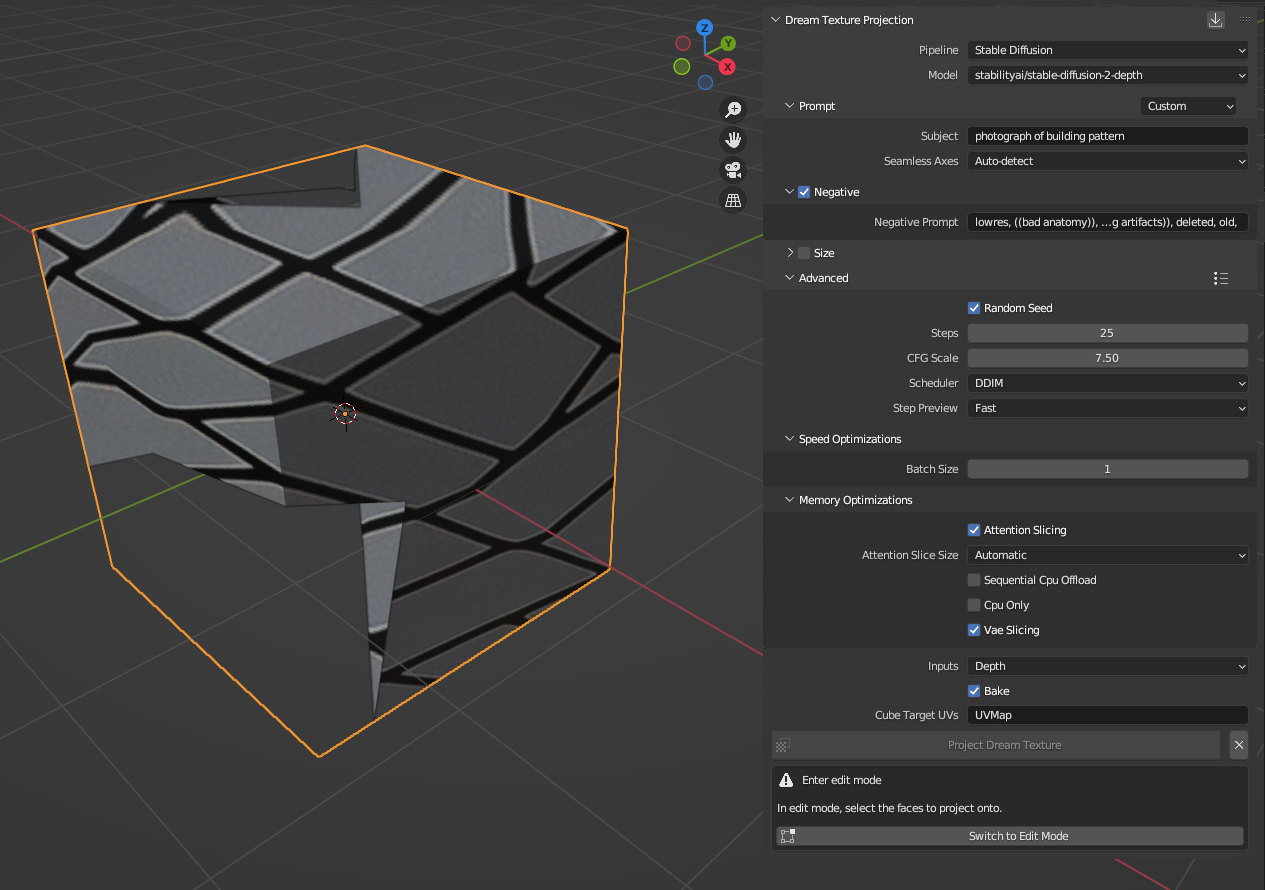Viewport: 1265px width, 890px height.
Task: Click the zoom magnifier viewport icon
Action: [733, 109]
